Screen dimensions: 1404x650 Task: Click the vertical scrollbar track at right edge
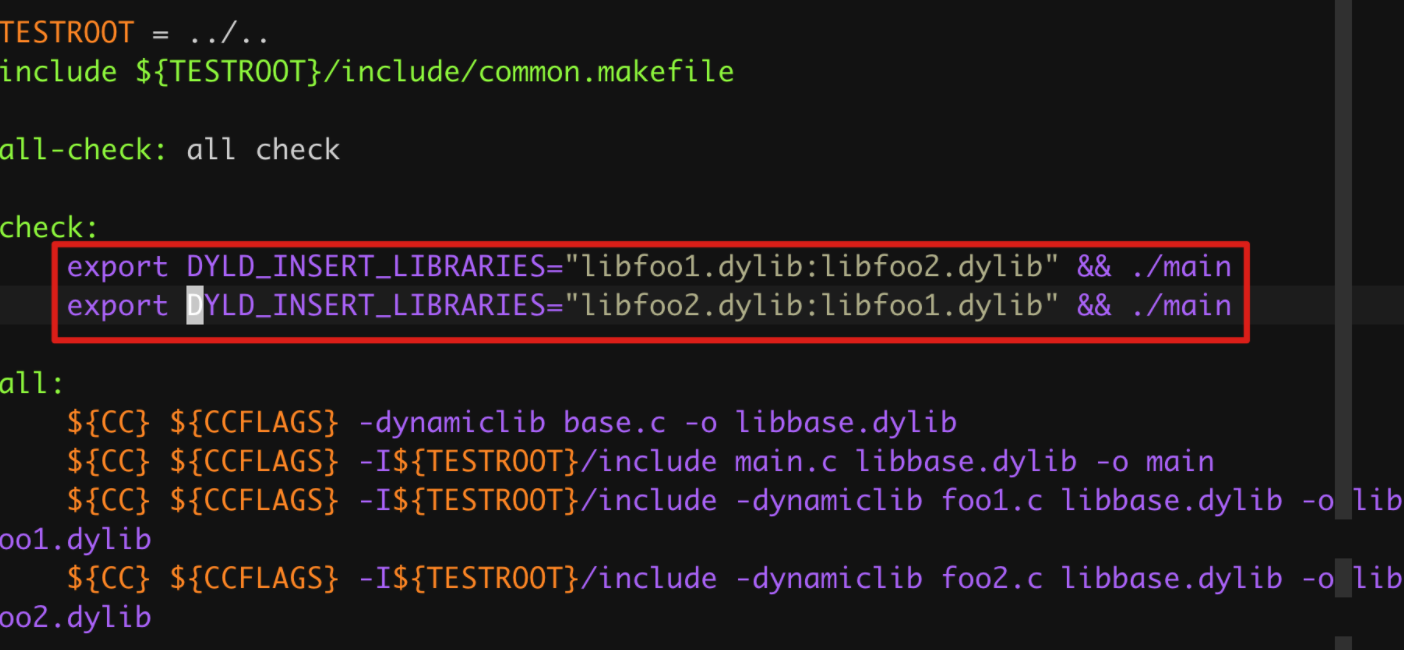pos(1343,325)
